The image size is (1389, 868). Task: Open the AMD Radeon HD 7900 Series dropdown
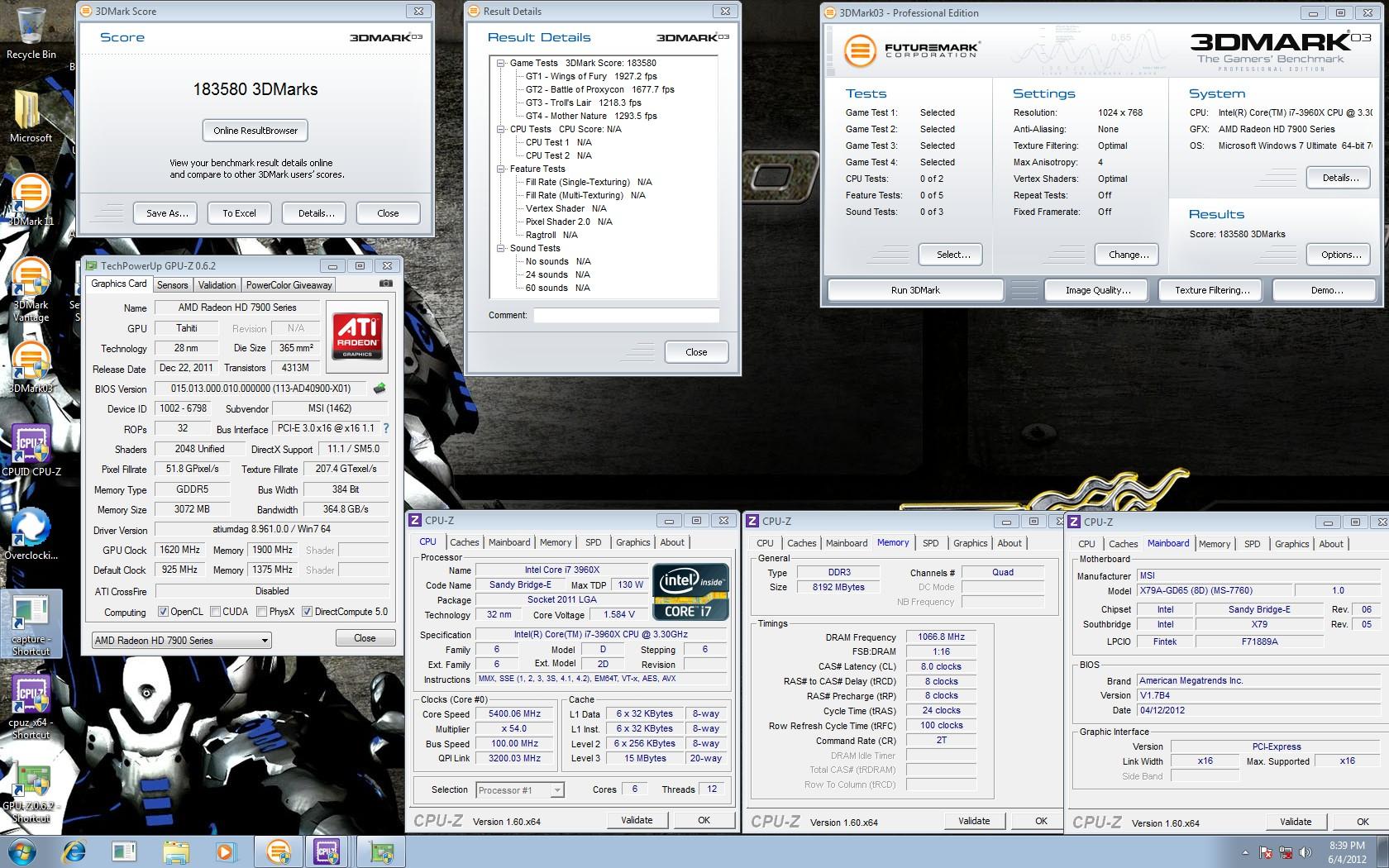181,640
